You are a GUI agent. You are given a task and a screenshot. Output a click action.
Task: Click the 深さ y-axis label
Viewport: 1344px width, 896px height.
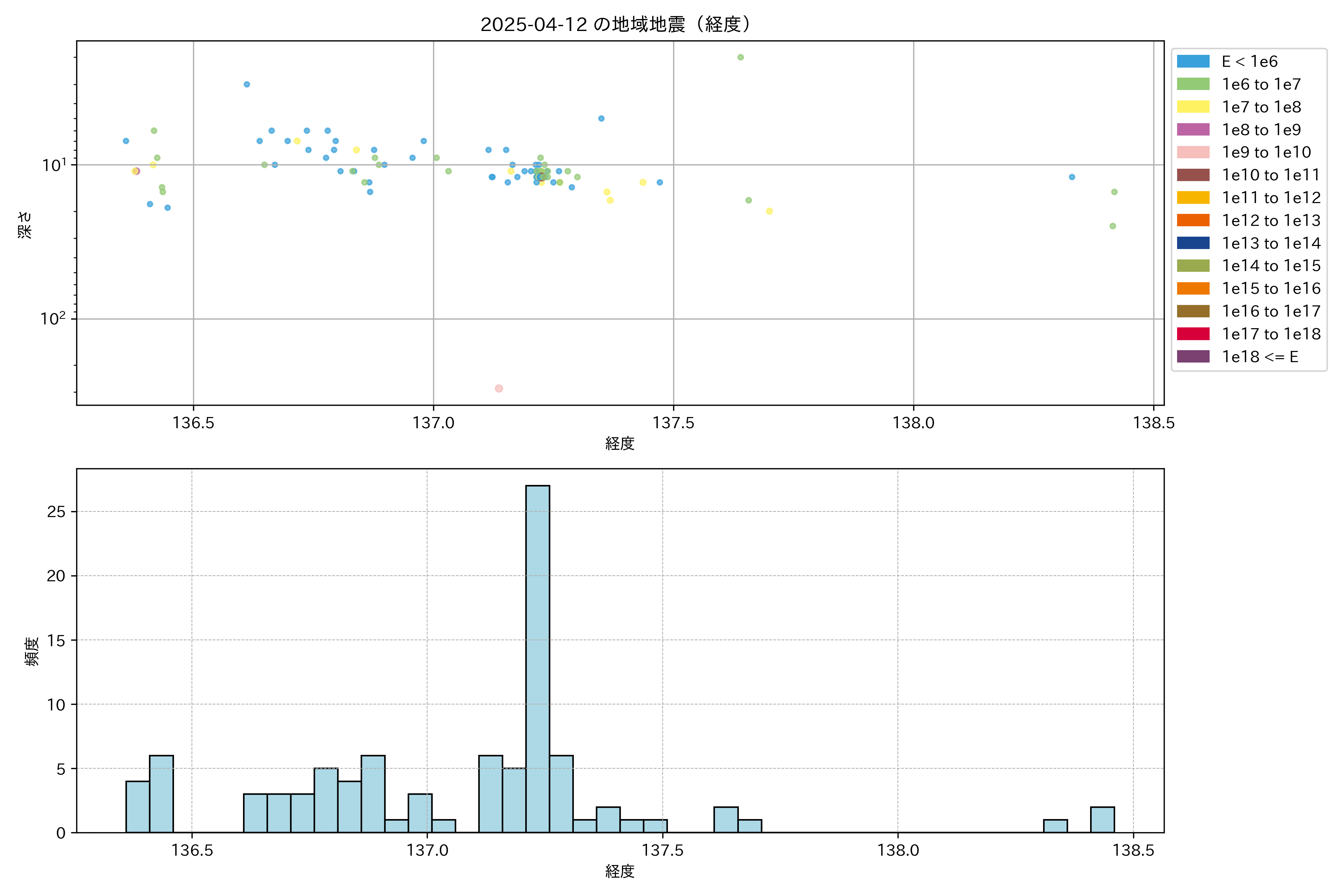click(25, 225)
